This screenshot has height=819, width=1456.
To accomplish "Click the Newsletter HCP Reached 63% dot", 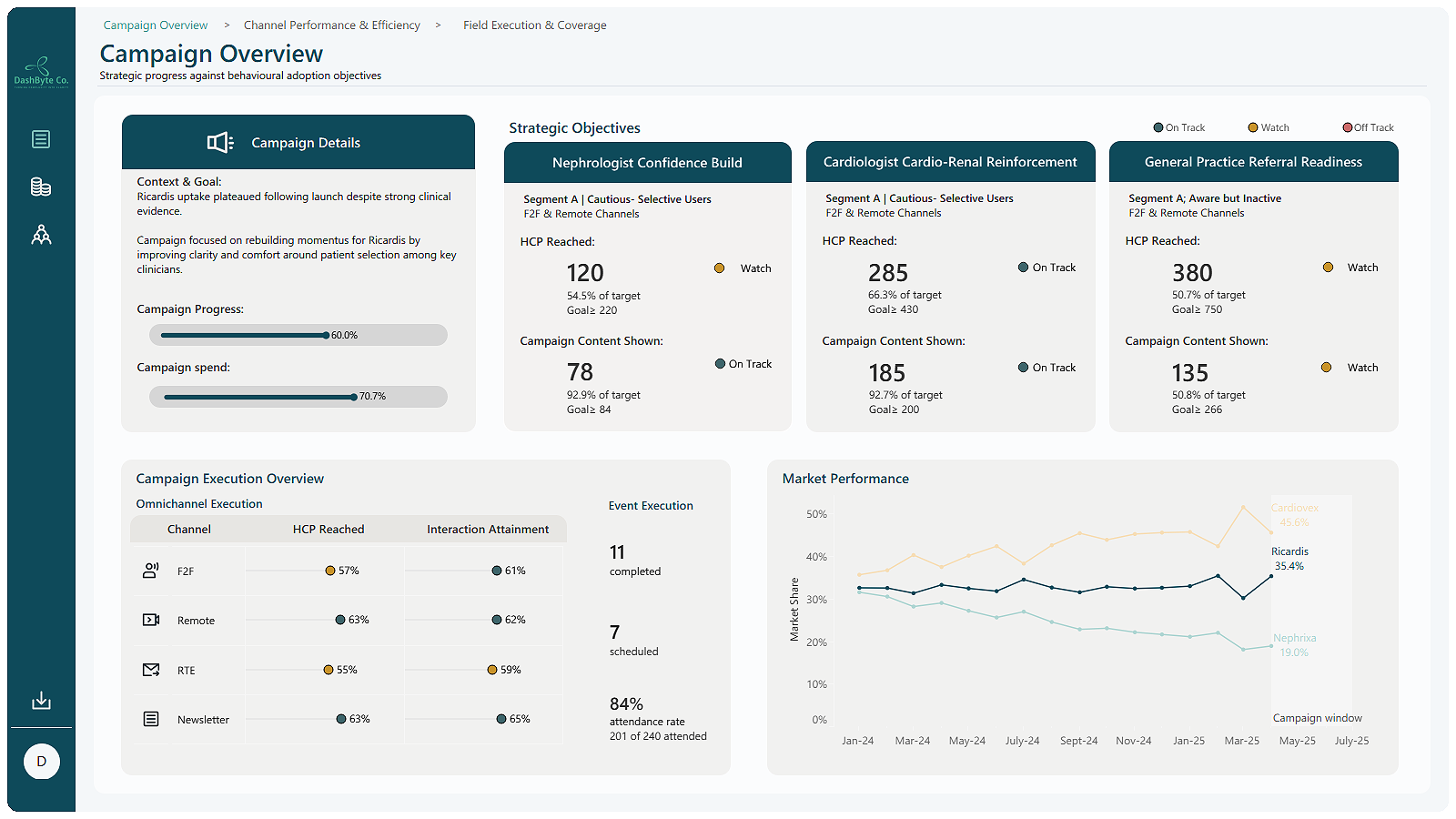I will pos(341,719).
